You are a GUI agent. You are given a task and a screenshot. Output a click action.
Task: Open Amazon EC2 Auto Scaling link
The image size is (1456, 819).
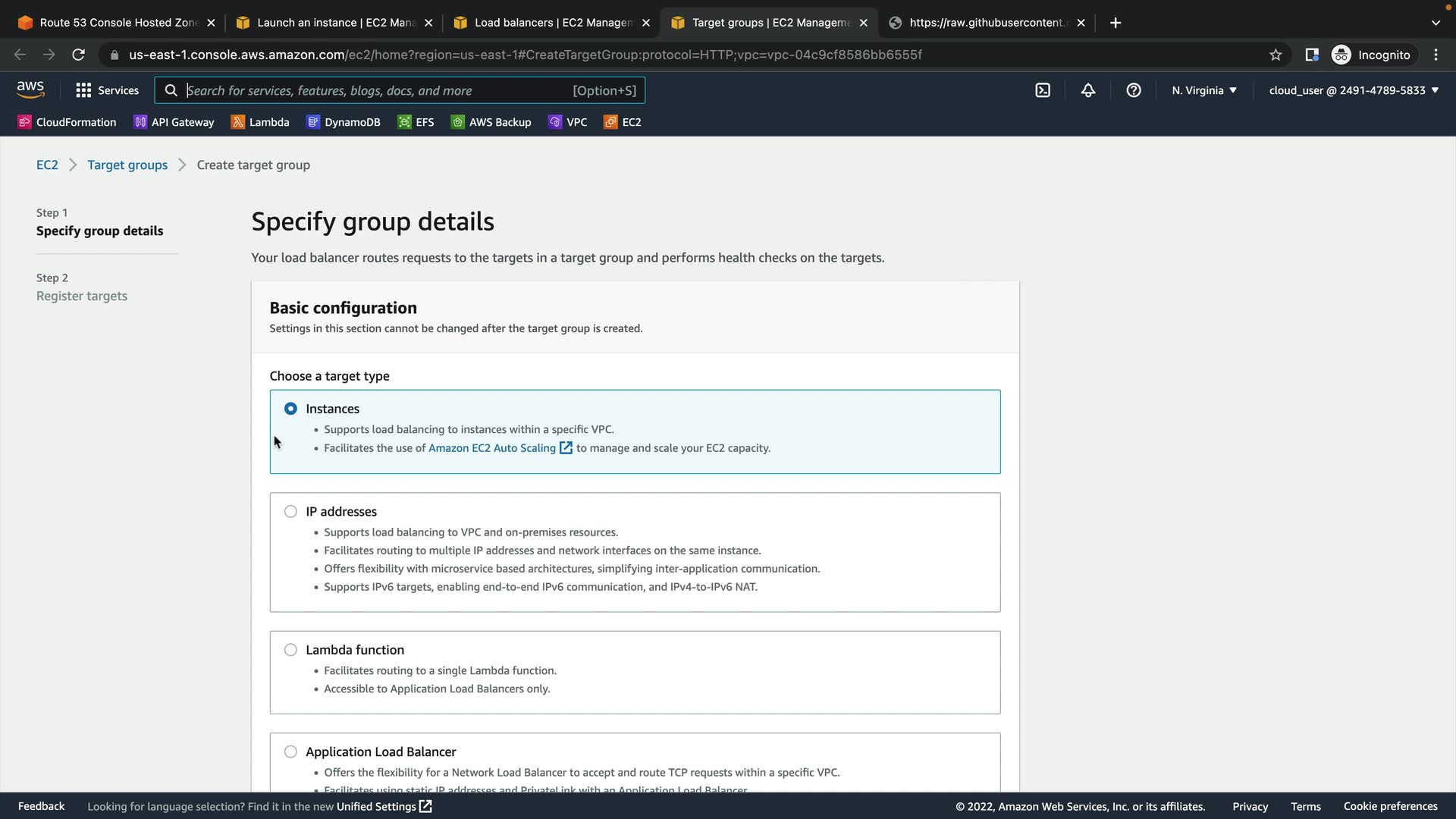pos(492,448)
